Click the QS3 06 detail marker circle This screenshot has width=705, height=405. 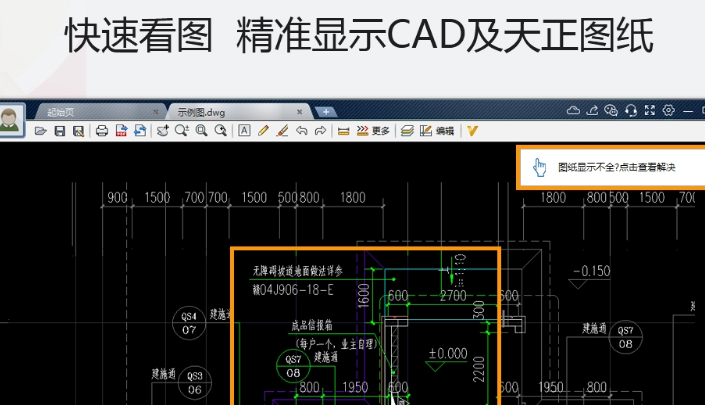[x=195, y=383]
